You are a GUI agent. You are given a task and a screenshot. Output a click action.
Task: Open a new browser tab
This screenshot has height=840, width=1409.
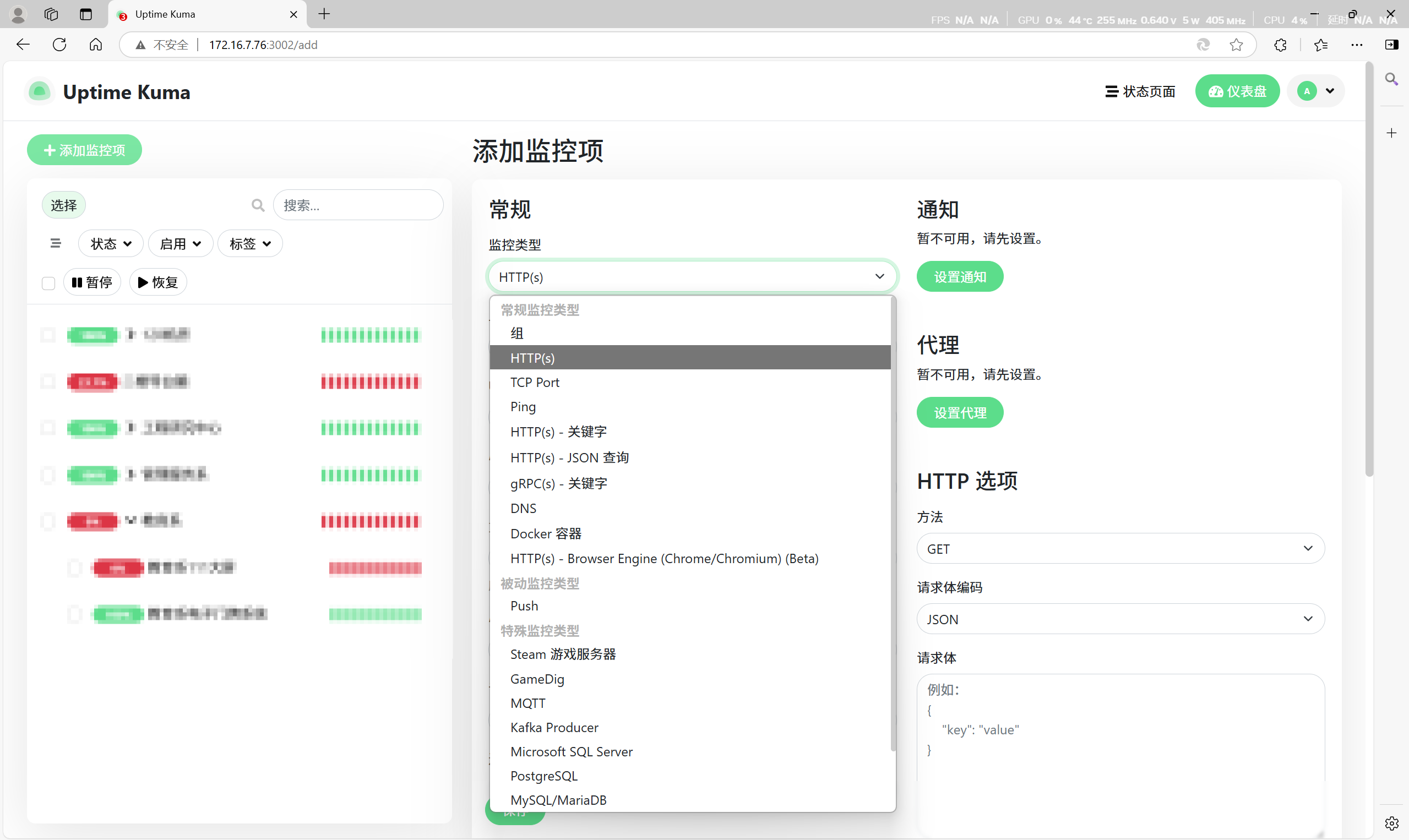click(324, 14)
